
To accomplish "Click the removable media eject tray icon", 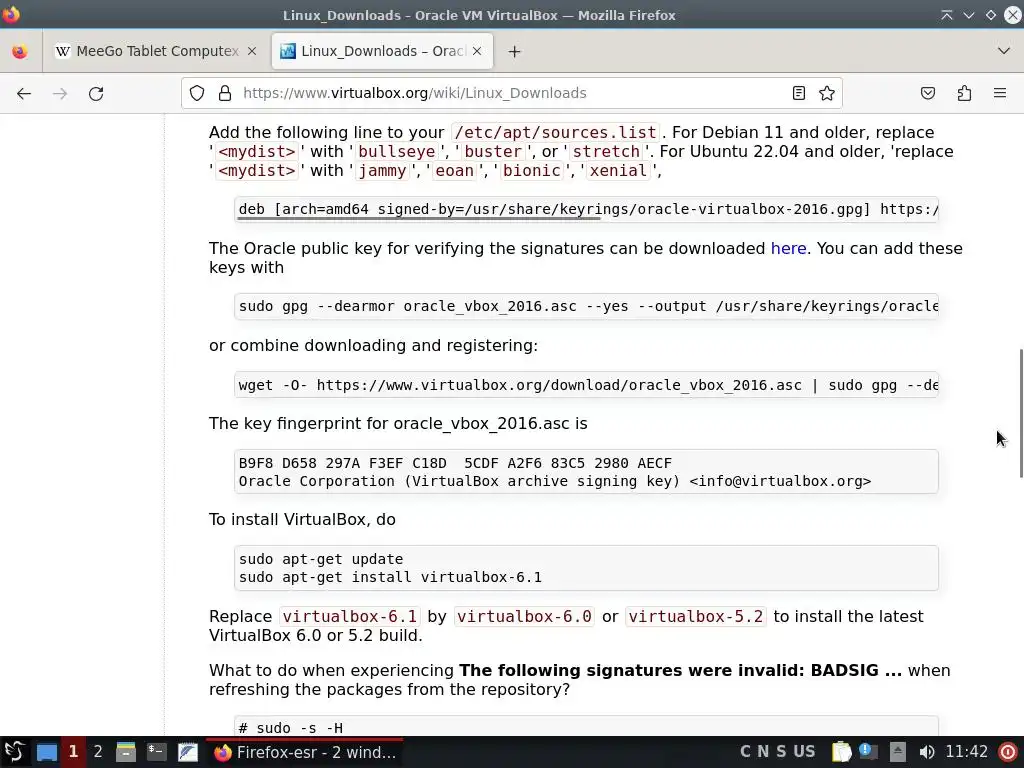I will tap(898, 752).
